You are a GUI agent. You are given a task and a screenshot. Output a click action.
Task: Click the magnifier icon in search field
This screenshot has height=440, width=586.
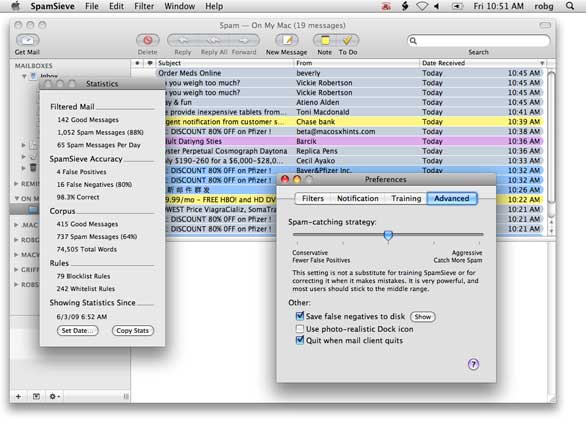pyautogui.click(x=413, y=40)
